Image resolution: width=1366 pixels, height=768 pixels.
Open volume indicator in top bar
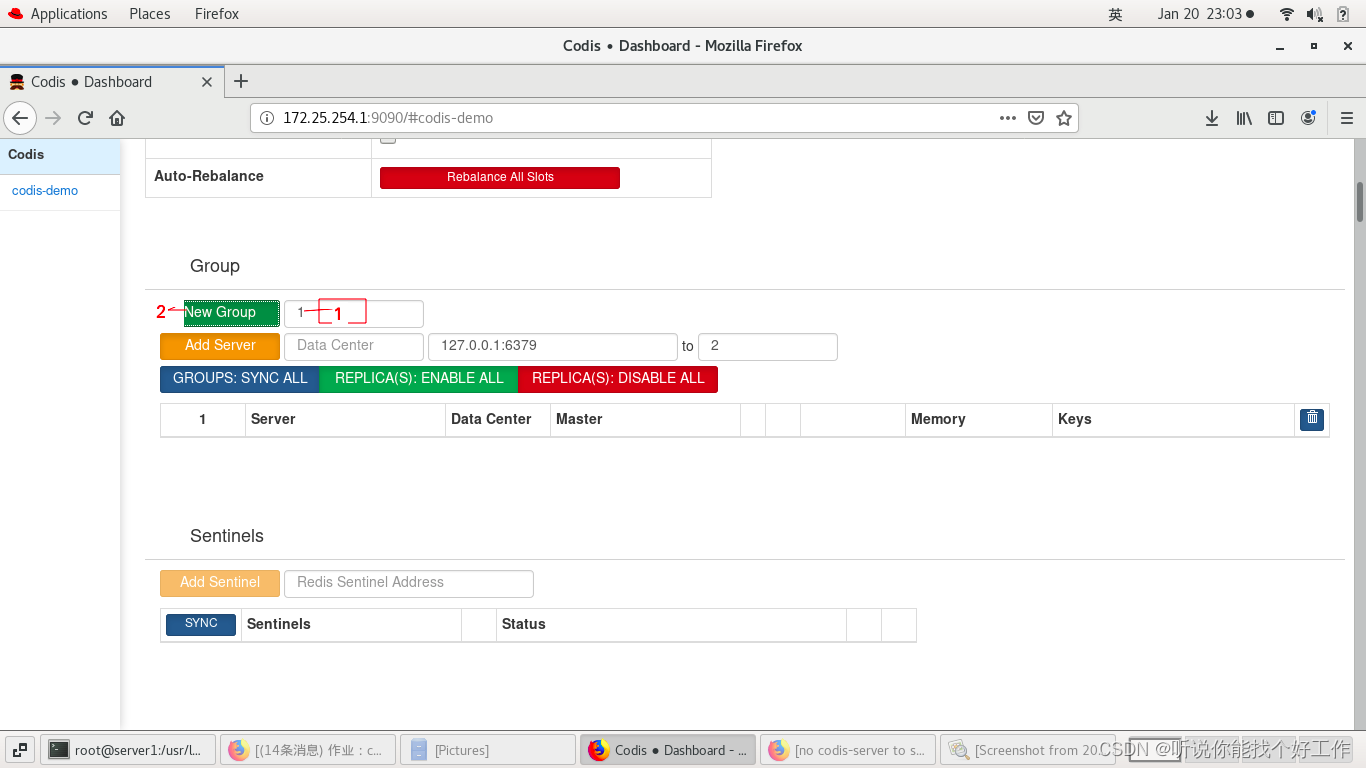point(1315,14)
